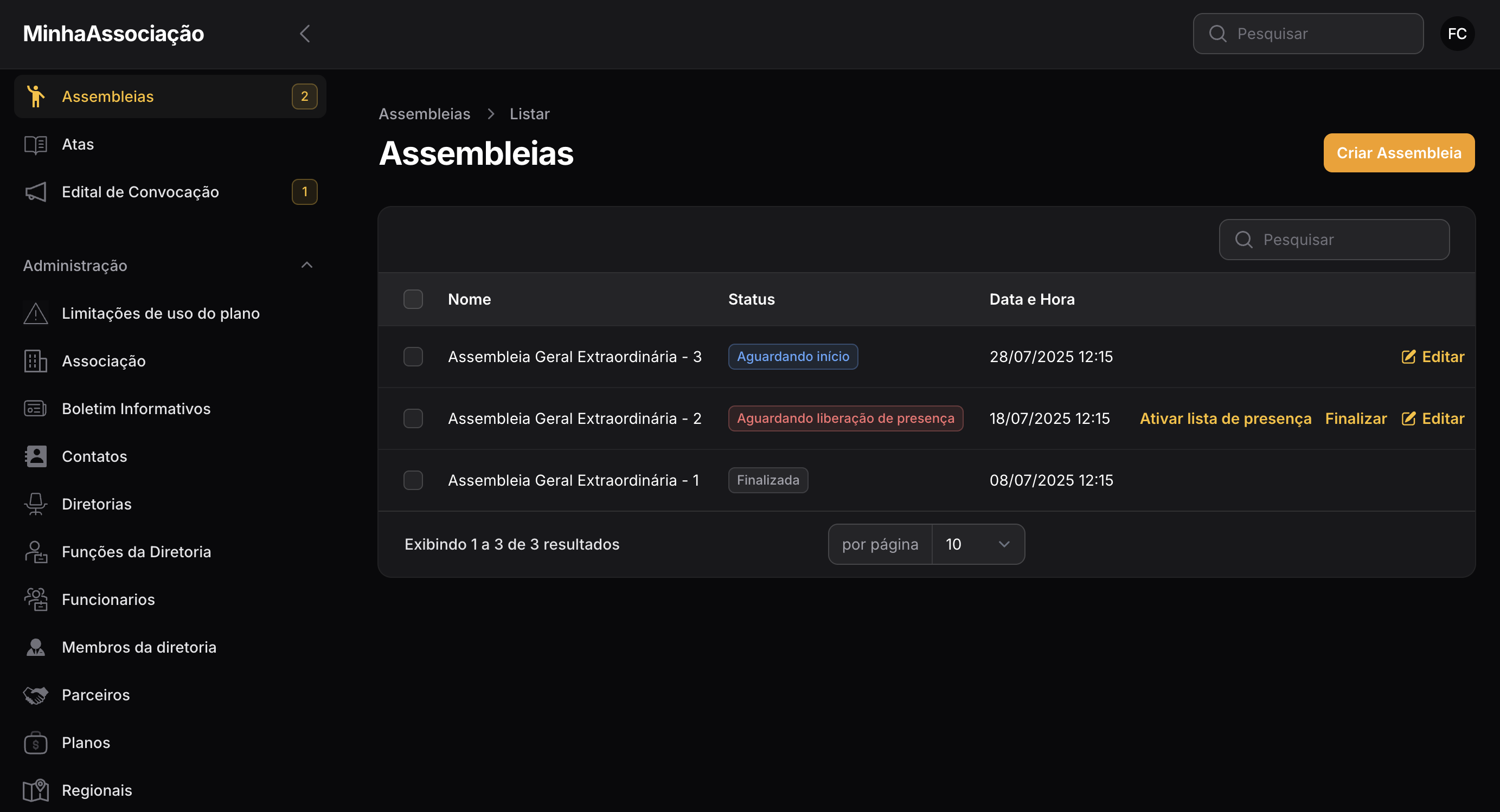Select the checkbox for Assembleia Geral Extraordinária - 1

tap(413, 480)
